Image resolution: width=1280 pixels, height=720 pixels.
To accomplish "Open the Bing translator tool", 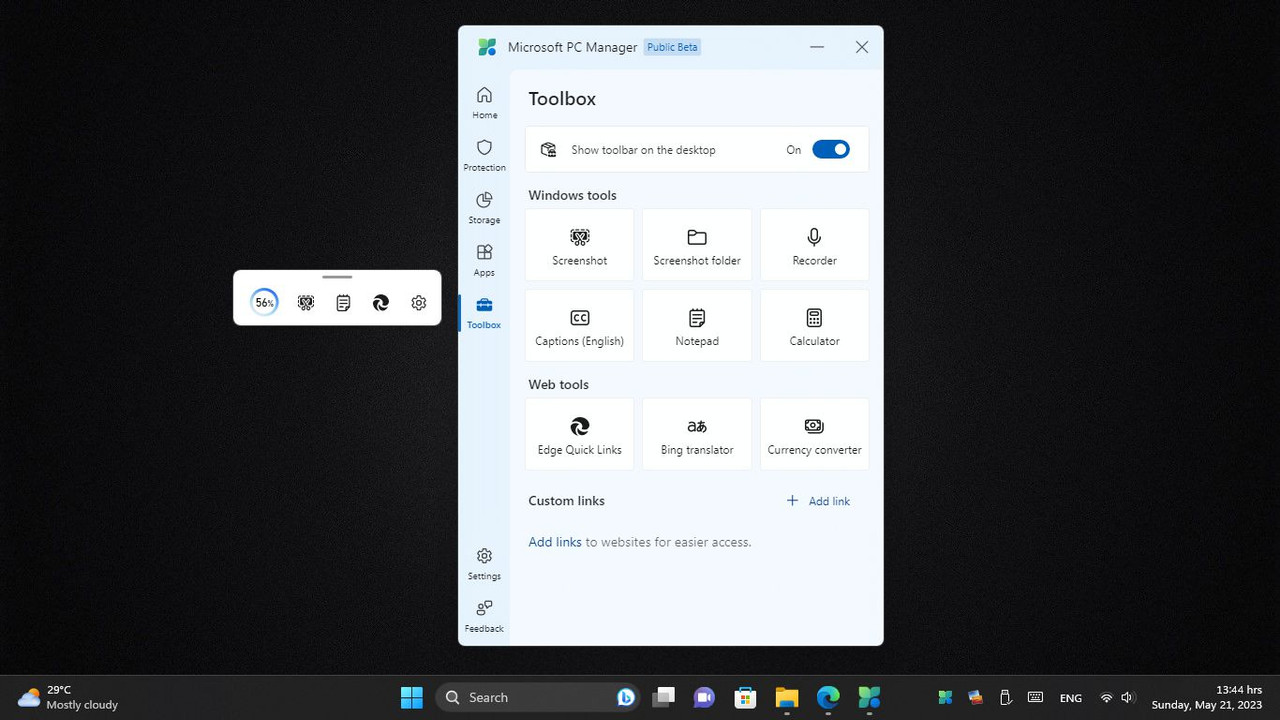I will pos(696,433).
